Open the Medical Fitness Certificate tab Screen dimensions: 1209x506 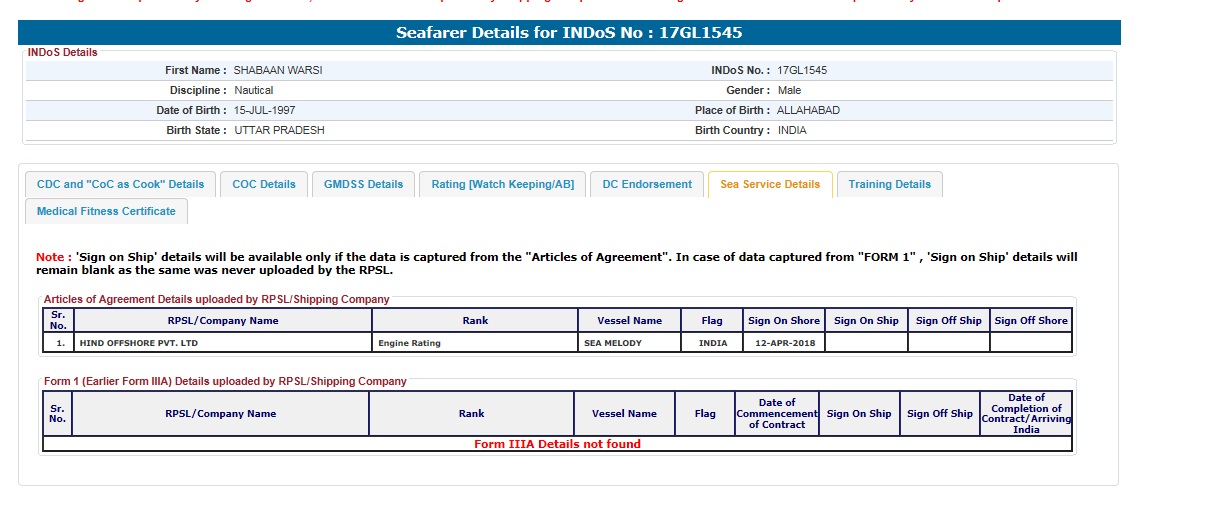click(x=106, y=211)
